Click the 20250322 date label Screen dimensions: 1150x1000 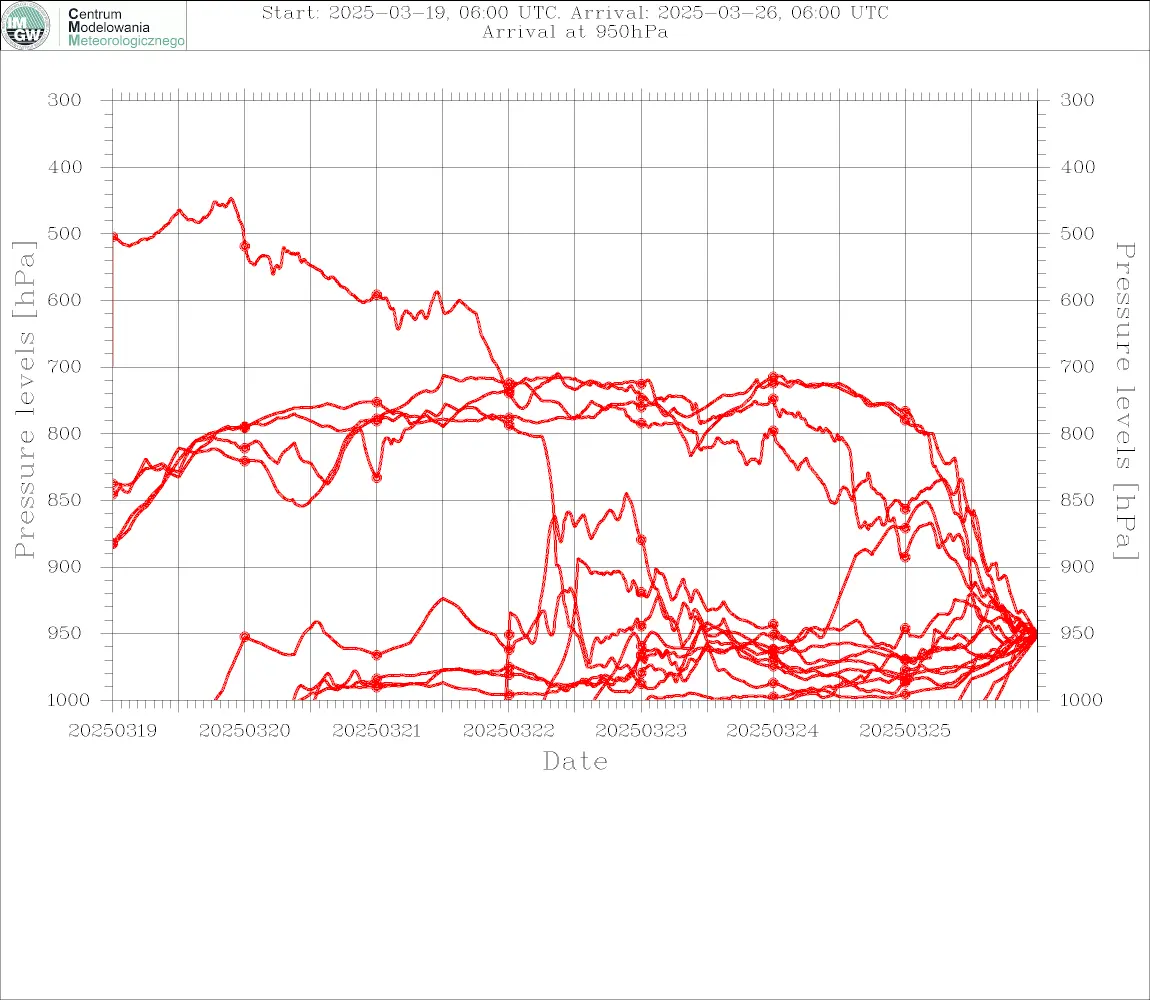(509, 731)
